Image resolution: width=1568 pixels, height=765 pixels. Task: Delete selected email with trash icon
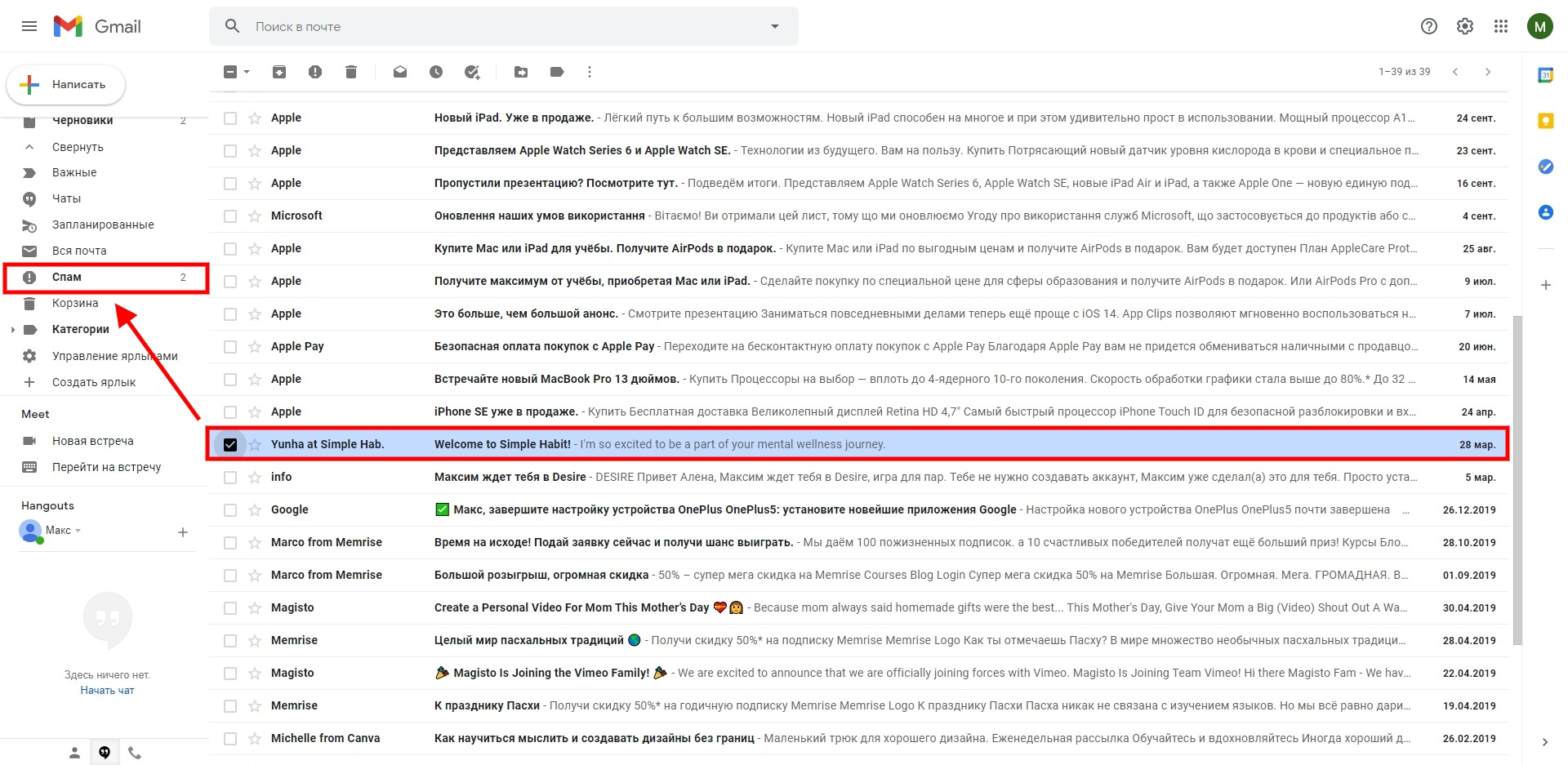coord(351,72)
